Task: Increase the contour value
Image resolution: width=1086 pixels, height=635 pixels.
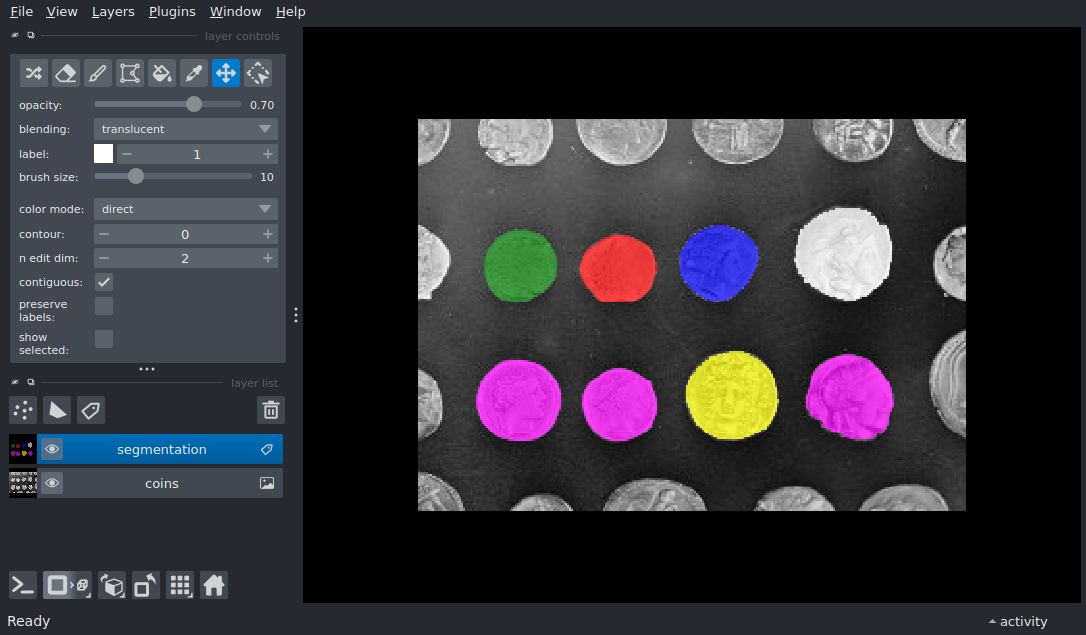Action: coord(267,235)
